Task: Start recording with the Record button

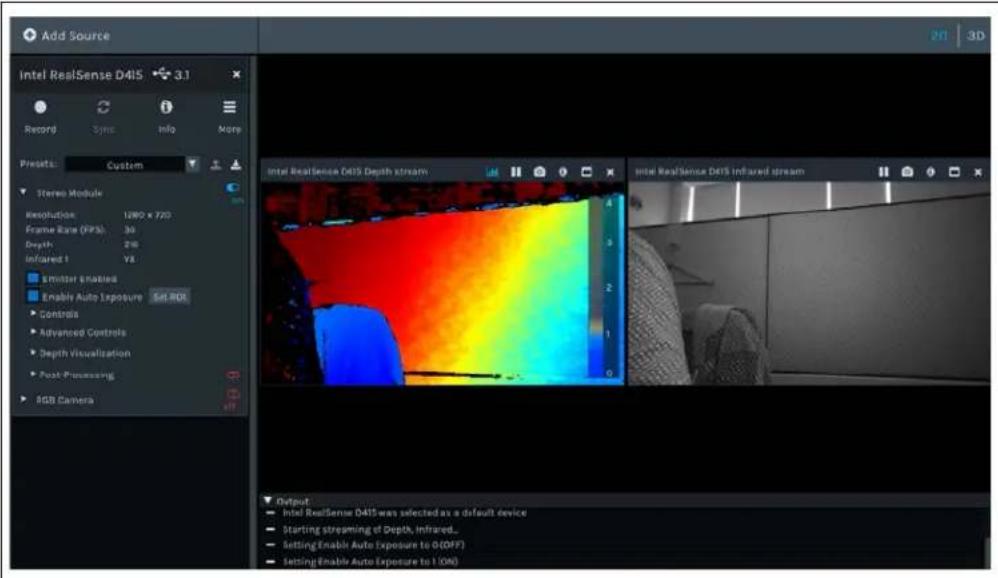Action: tap(40, 107)
